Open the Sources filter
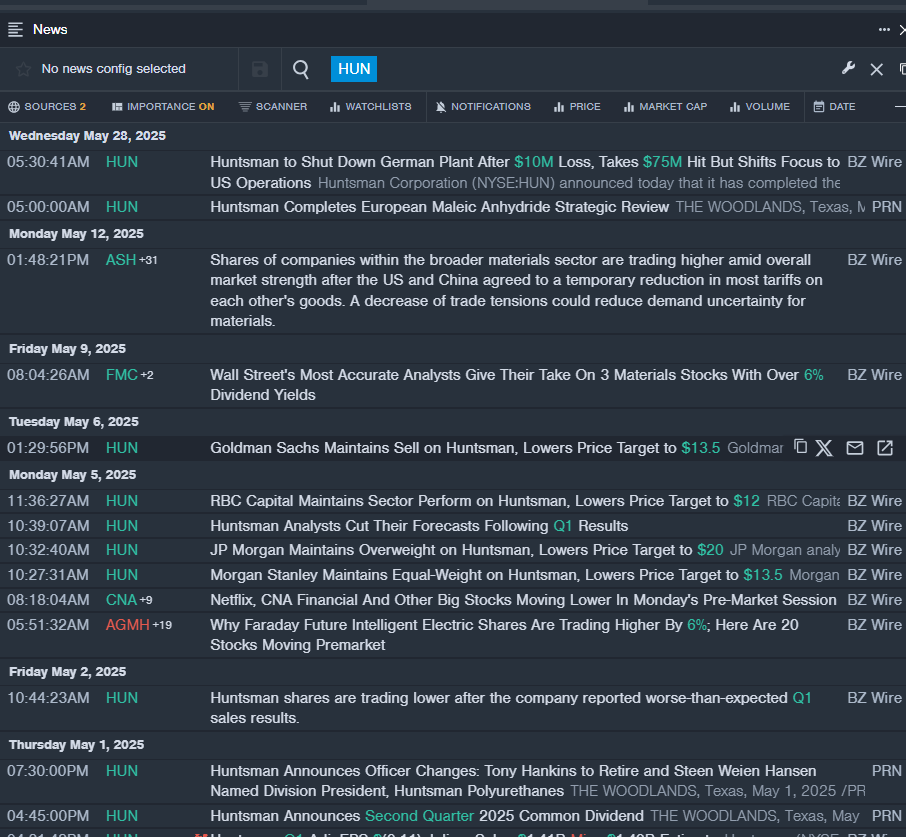 click(x=47, y=107)
